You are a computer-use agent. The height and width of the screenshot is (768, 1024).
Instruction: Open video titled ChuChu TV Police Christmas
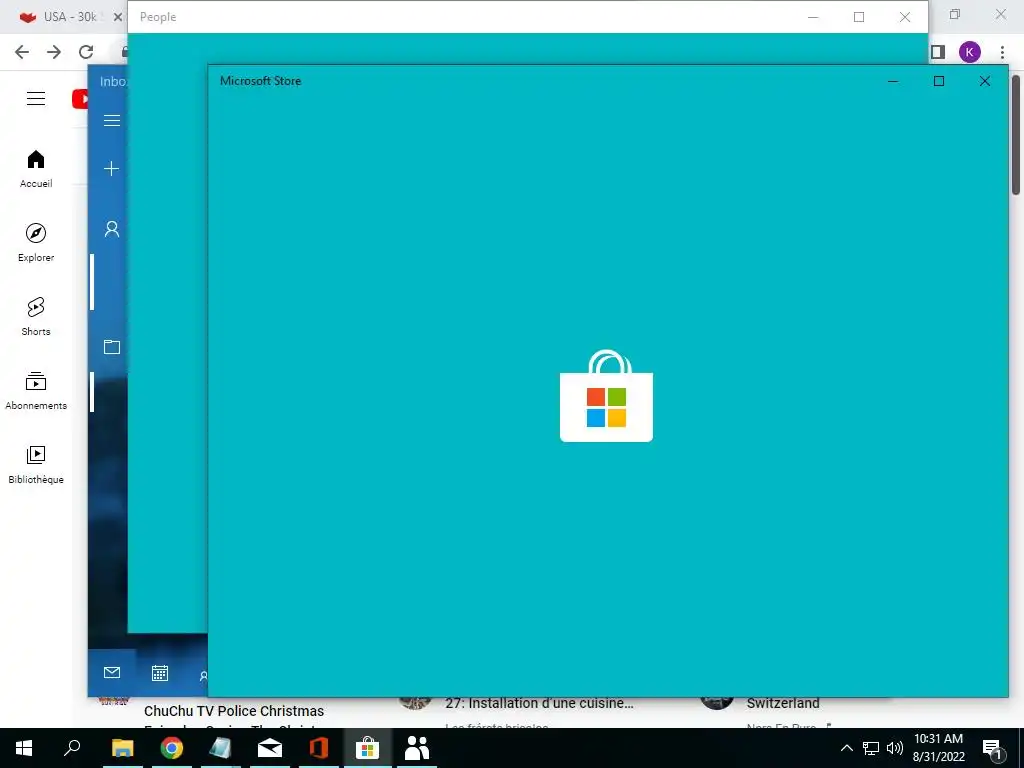point(234,711)
